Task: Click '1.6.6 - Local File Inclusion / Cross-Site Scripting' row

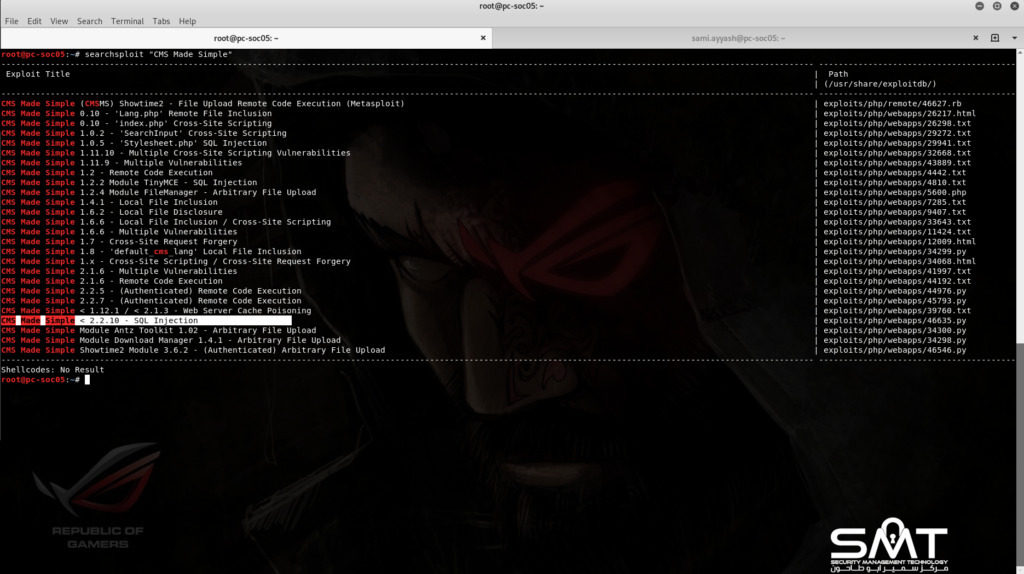Action: (x=166, y=221)
